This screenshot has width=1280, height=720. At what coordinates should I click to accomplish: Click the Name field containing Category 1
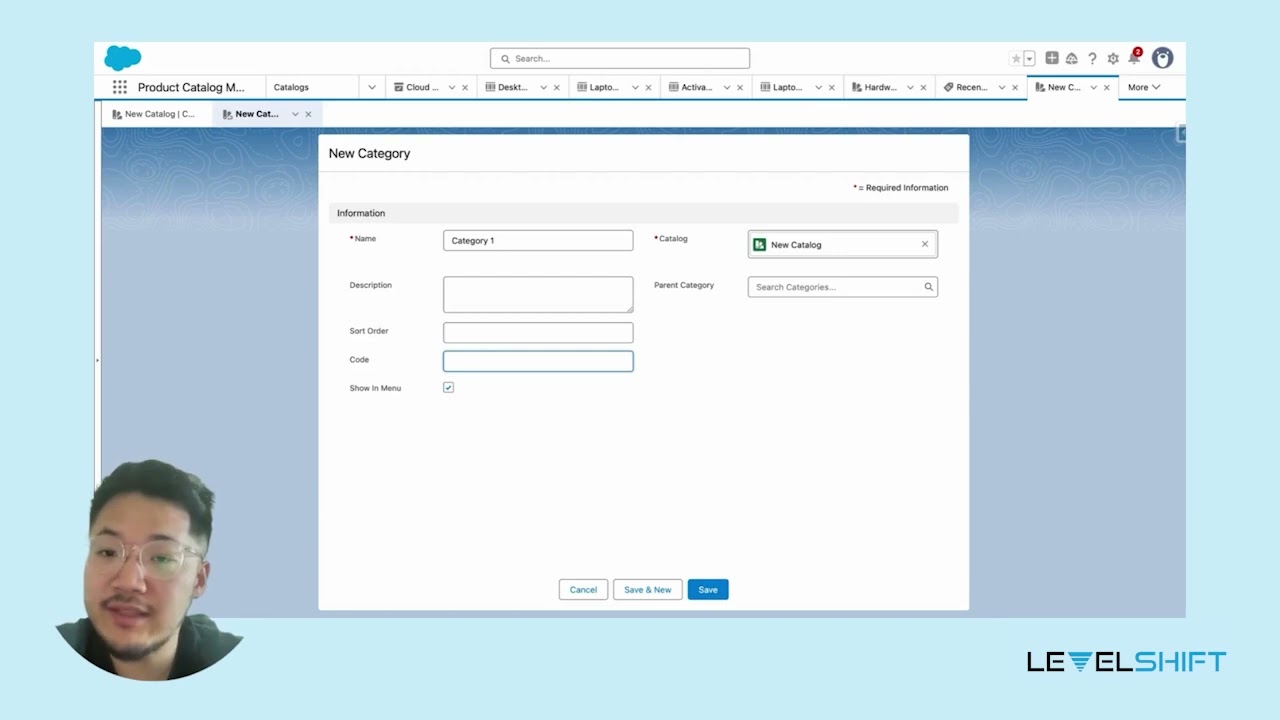538,241
